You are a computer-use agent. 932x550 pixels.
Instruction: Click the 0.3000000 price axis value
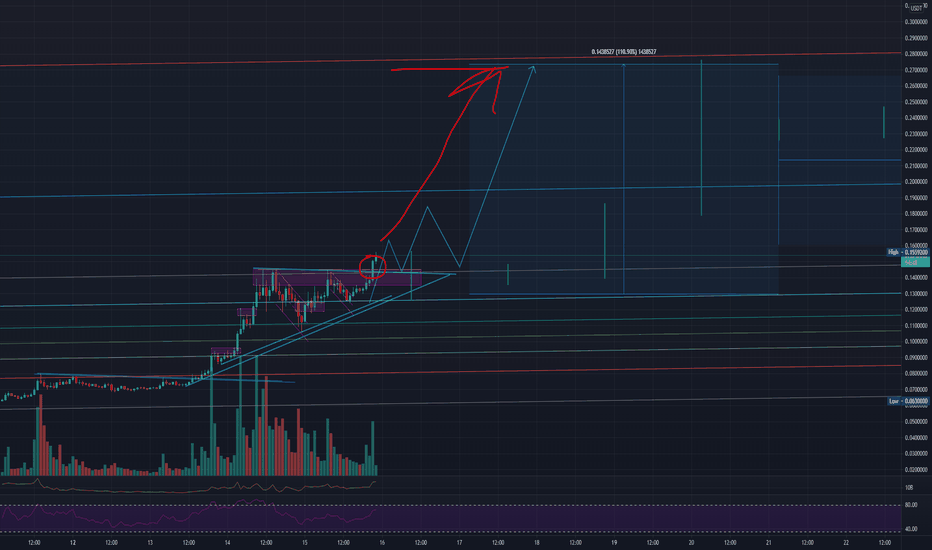(x=916, y=22)
